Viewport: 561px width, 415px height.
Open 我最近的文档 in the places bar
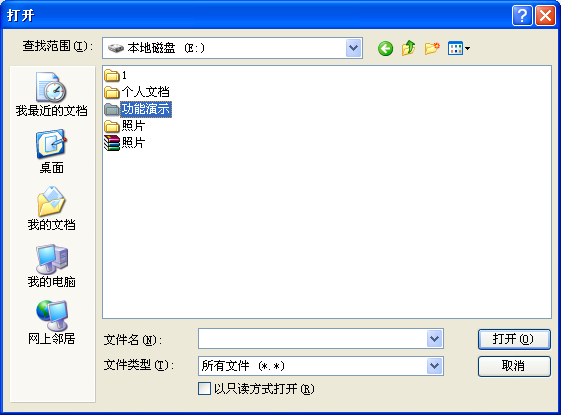click(52, 94)
